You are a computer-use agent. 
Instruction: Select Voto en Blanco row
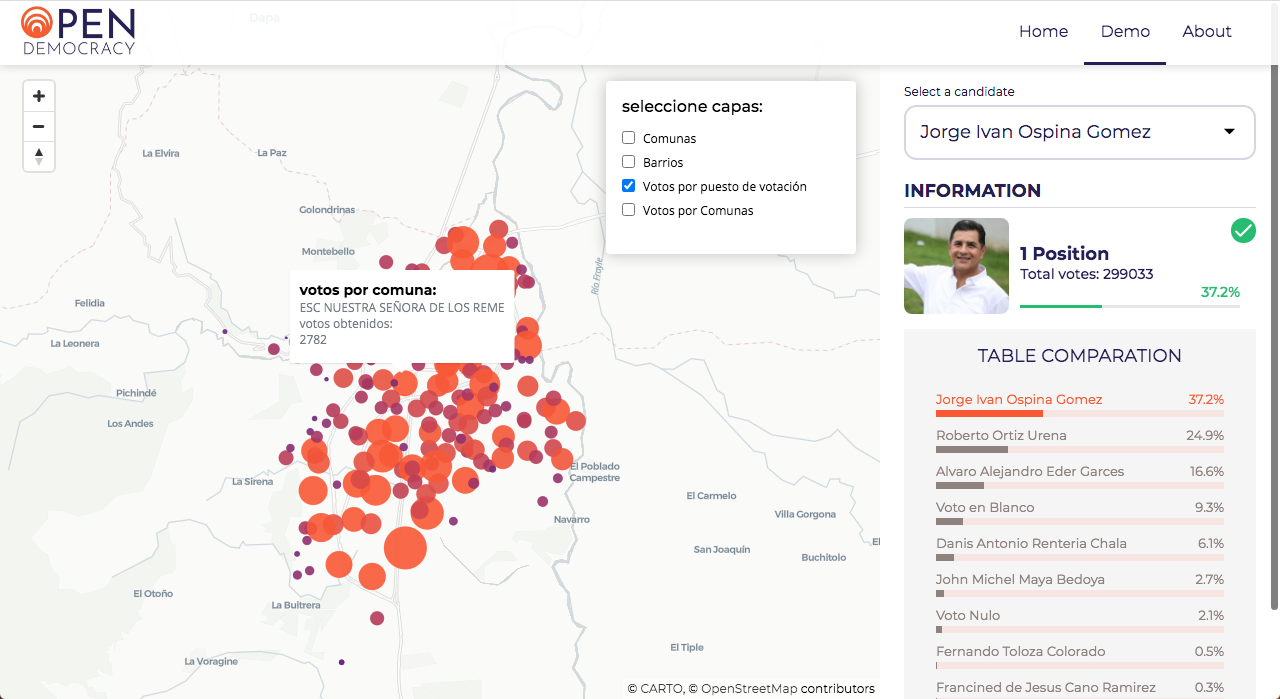point(1080,513)
